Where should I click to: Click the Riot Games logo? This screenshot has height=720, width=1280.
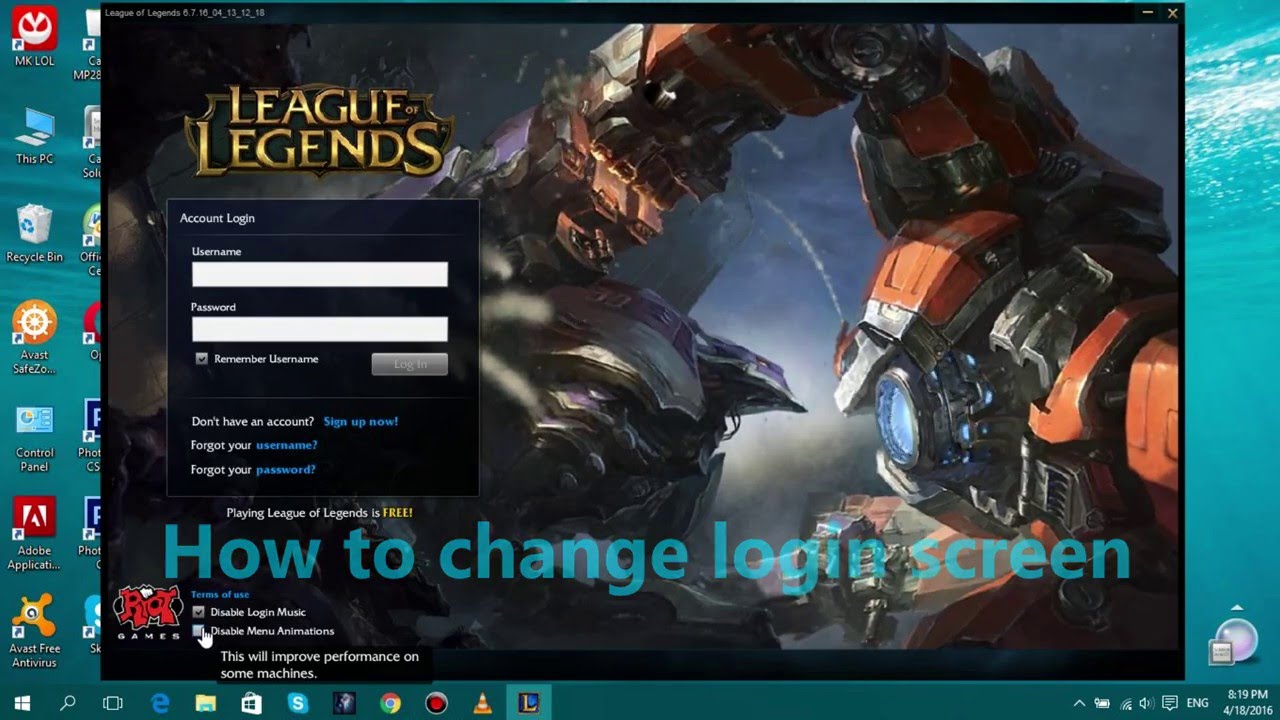(148, 612)
